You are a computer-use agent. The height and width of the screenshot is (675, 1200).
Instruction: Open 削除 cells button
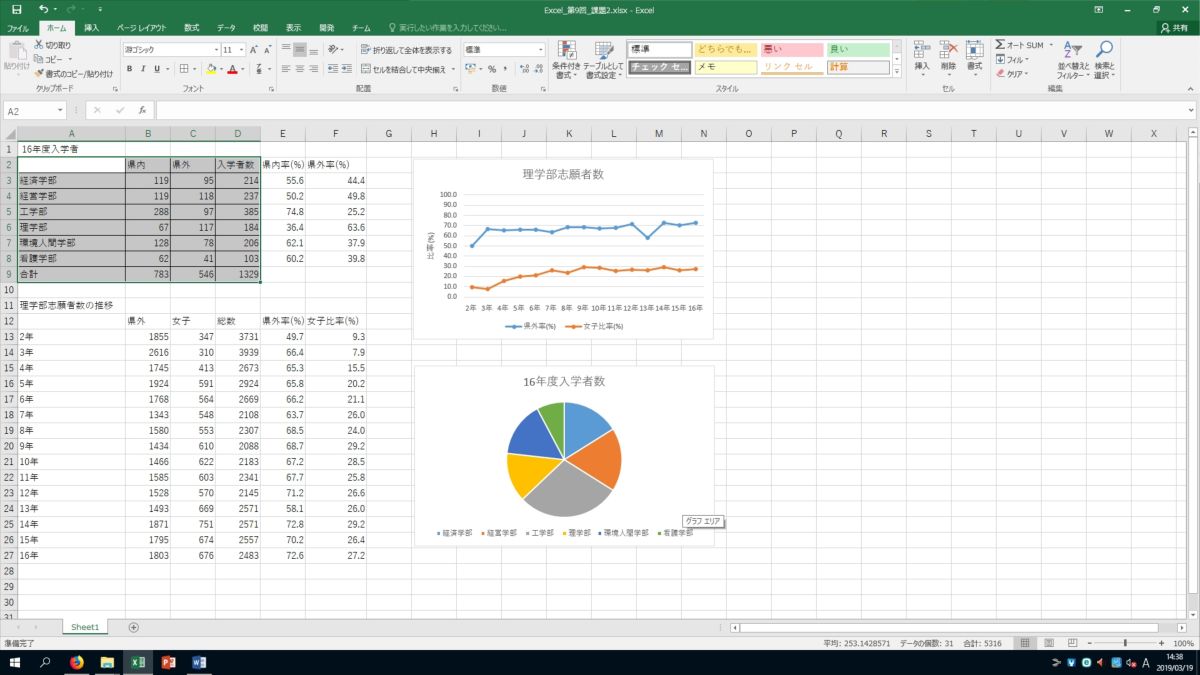pyautogui.click(x=948, y=60)
